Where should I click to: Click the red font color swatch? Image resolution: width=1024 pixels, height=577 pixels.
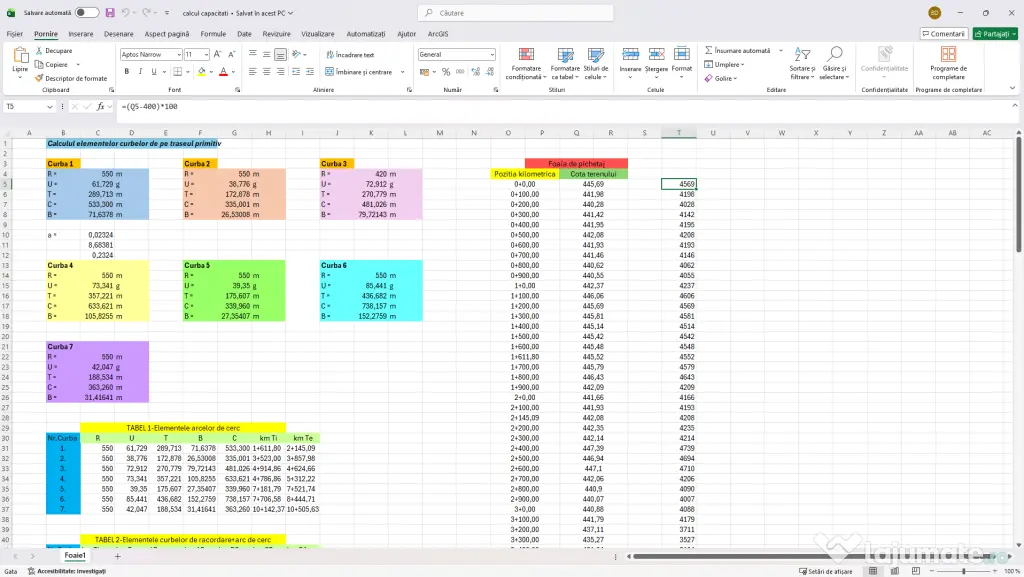click(x=223, y=72)
